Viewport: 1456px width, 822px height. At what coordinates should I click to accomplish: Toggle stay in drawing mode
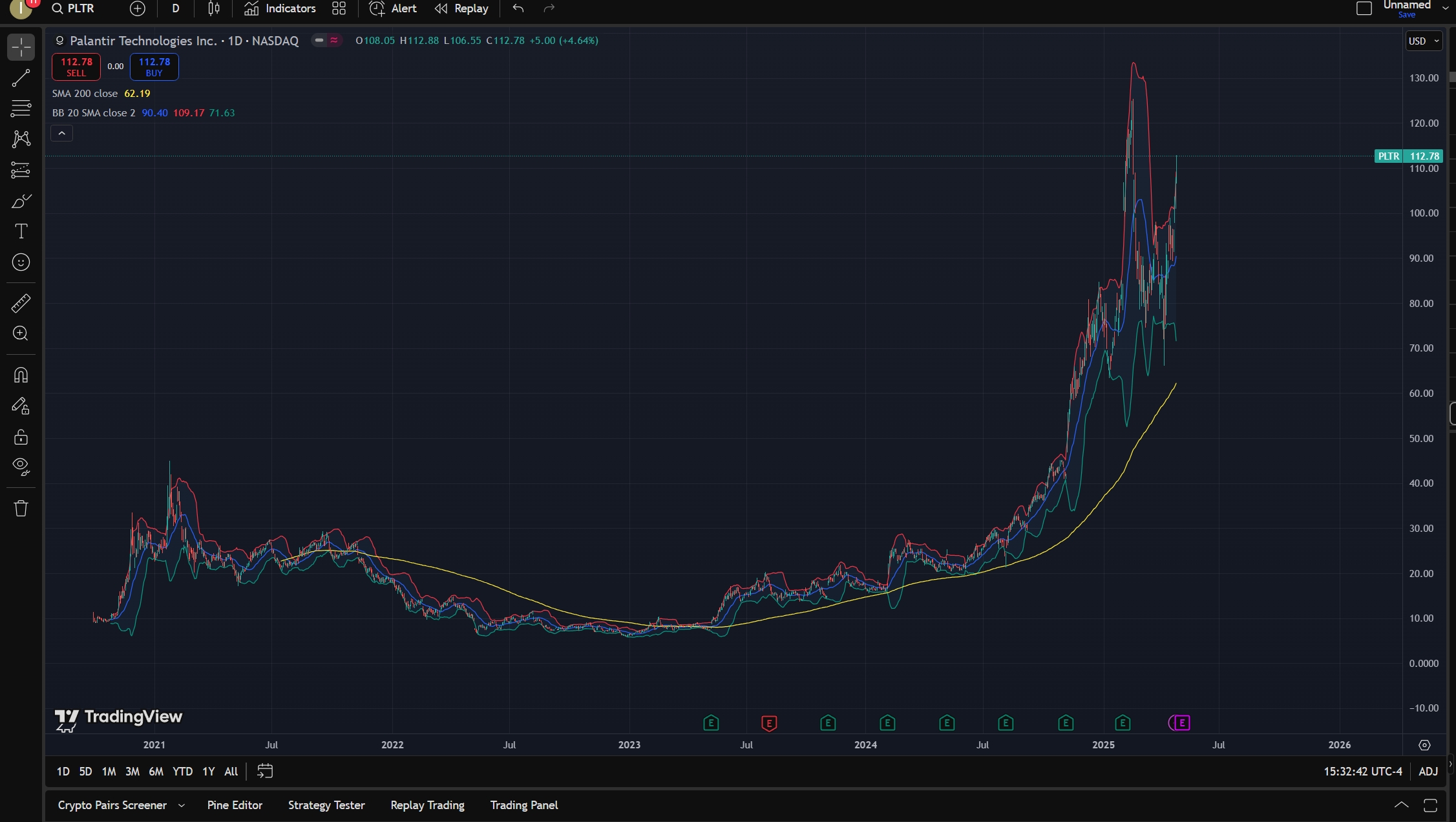pyautogui.click(x=21, y=406)
